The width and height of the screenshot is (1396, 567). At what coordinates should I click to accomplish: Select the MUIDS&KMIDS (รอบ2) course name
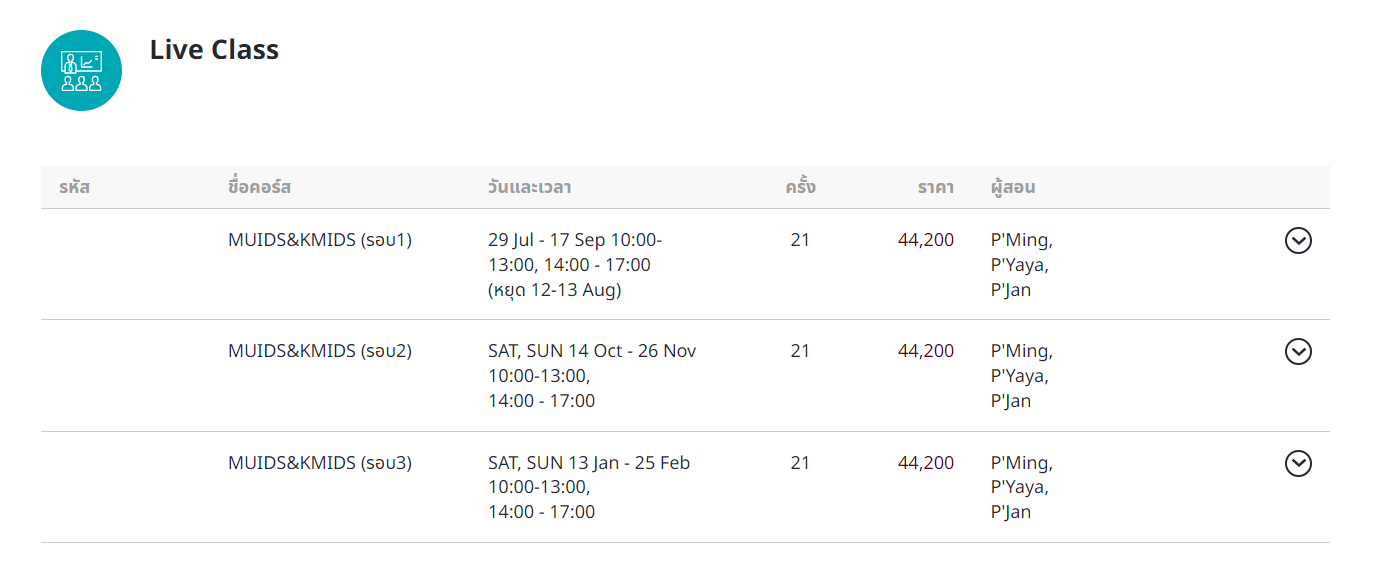pyautogui.click(x=320, y=351)
